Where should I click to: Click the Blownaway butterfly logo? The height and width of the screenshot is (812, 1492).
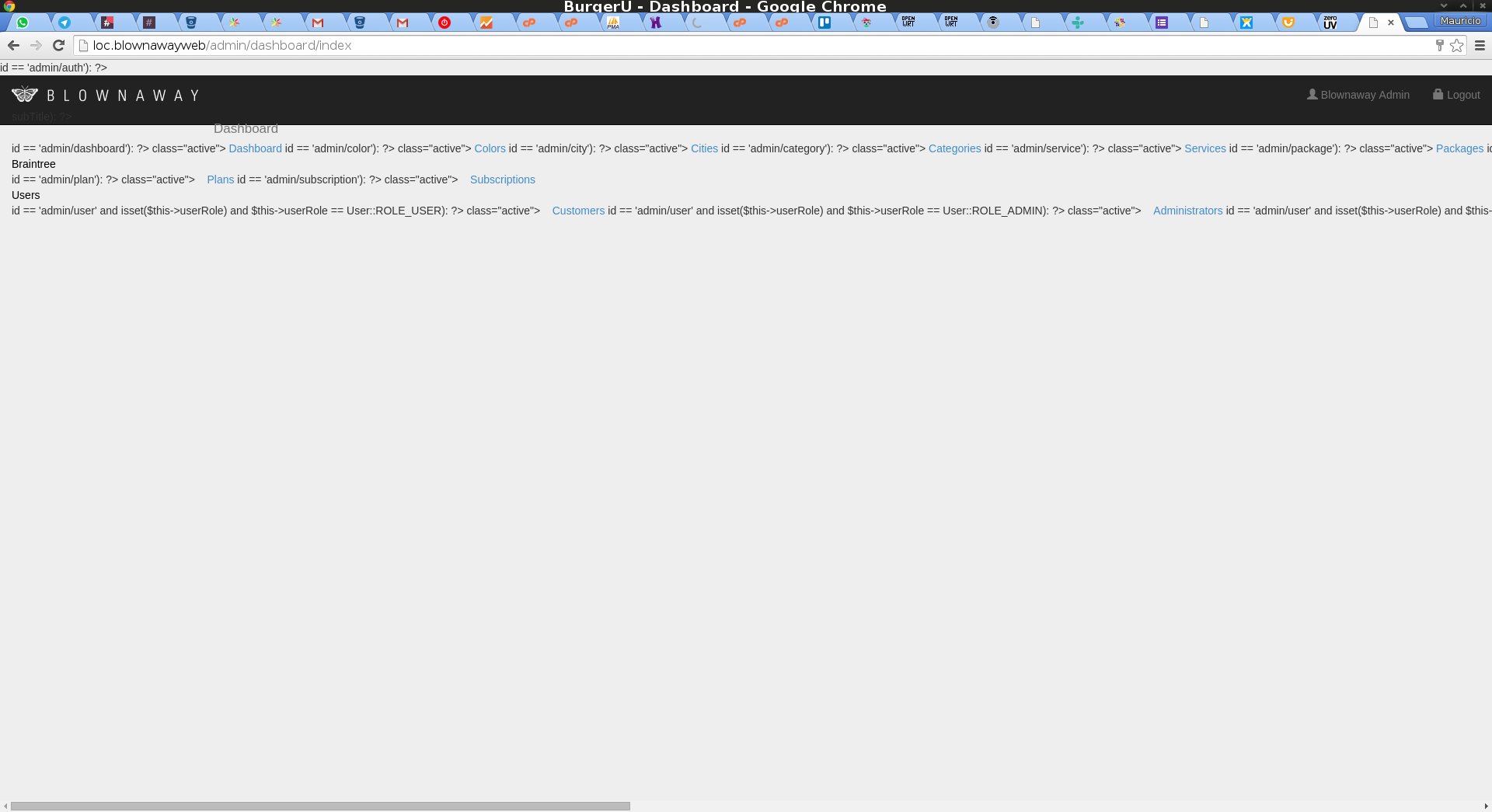[25, 95]
